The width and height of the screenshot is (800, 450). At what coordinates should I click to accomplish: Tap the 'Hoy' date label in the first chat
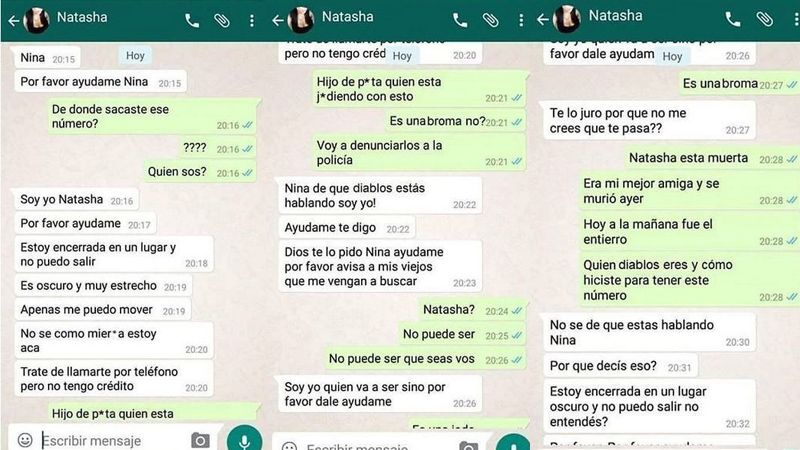[135, 56]
